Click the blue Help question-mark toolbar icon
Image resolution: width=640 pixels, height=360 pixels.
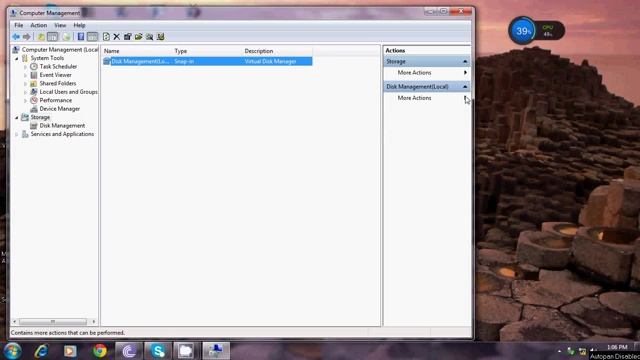[x=81, y=37]
